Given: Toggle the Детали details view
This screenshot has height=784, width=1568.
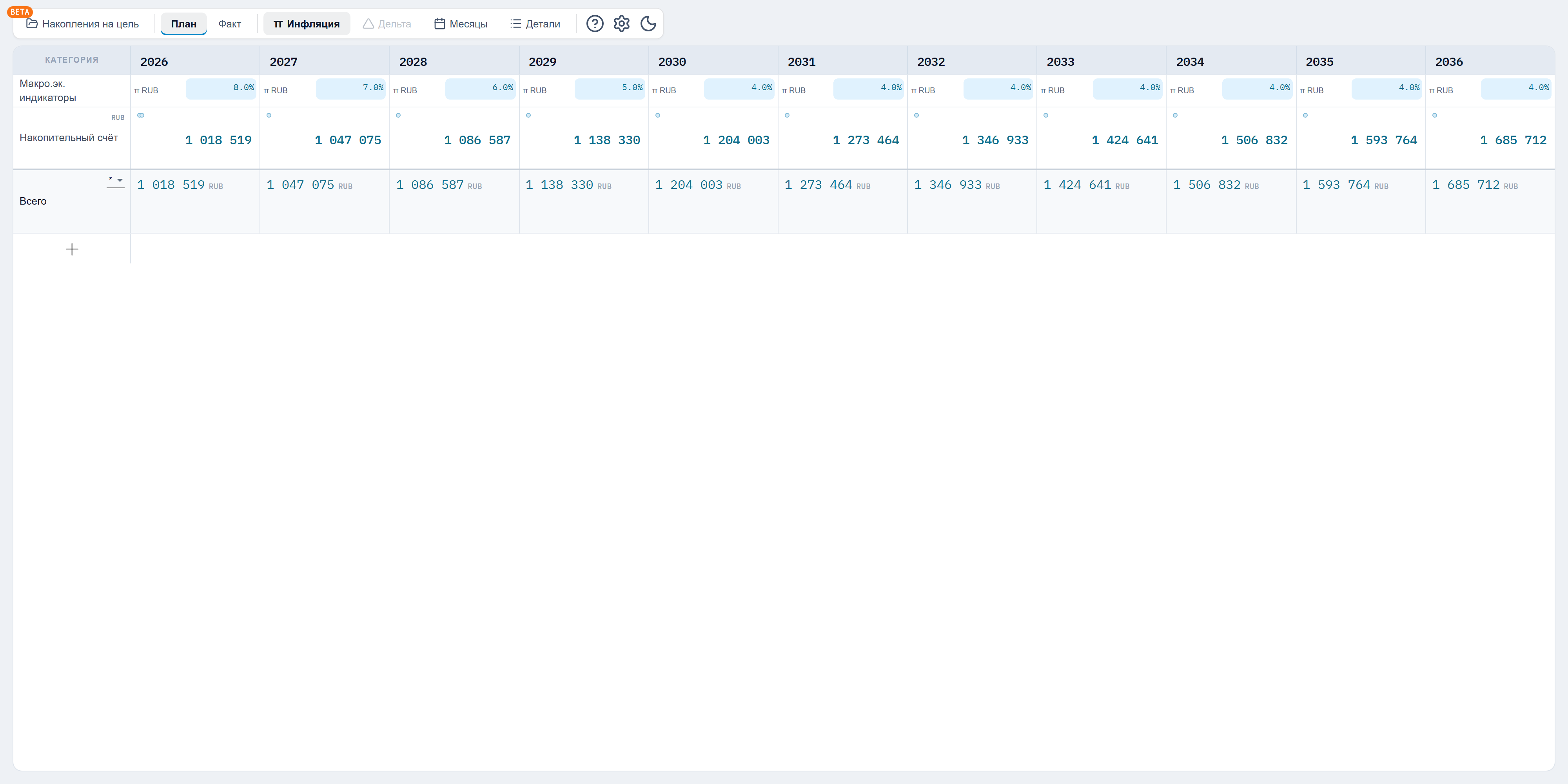Looking at the screenshot, I should click(x=535, y=24).
